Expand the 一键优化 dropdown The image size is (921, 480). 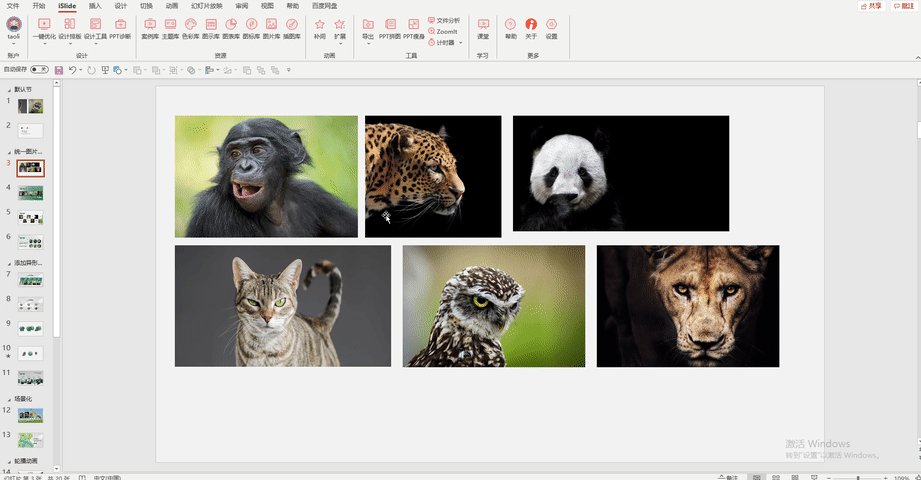point(45,43)
